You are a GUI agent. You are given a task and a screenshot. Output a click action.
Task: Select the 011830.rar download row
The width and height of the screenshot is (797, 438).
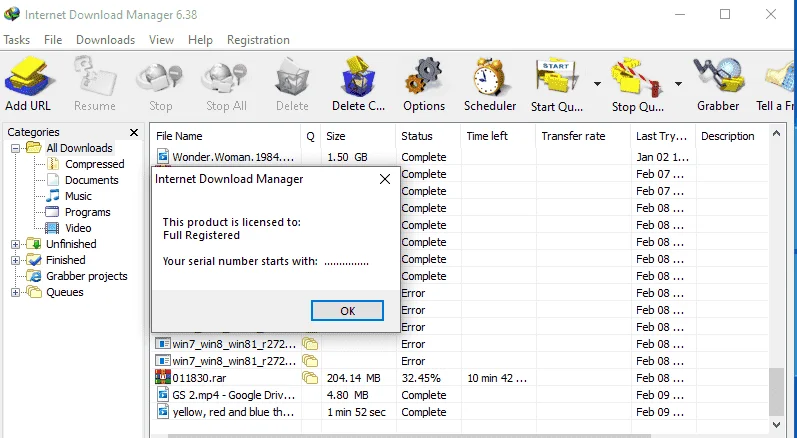coord(459,378)
